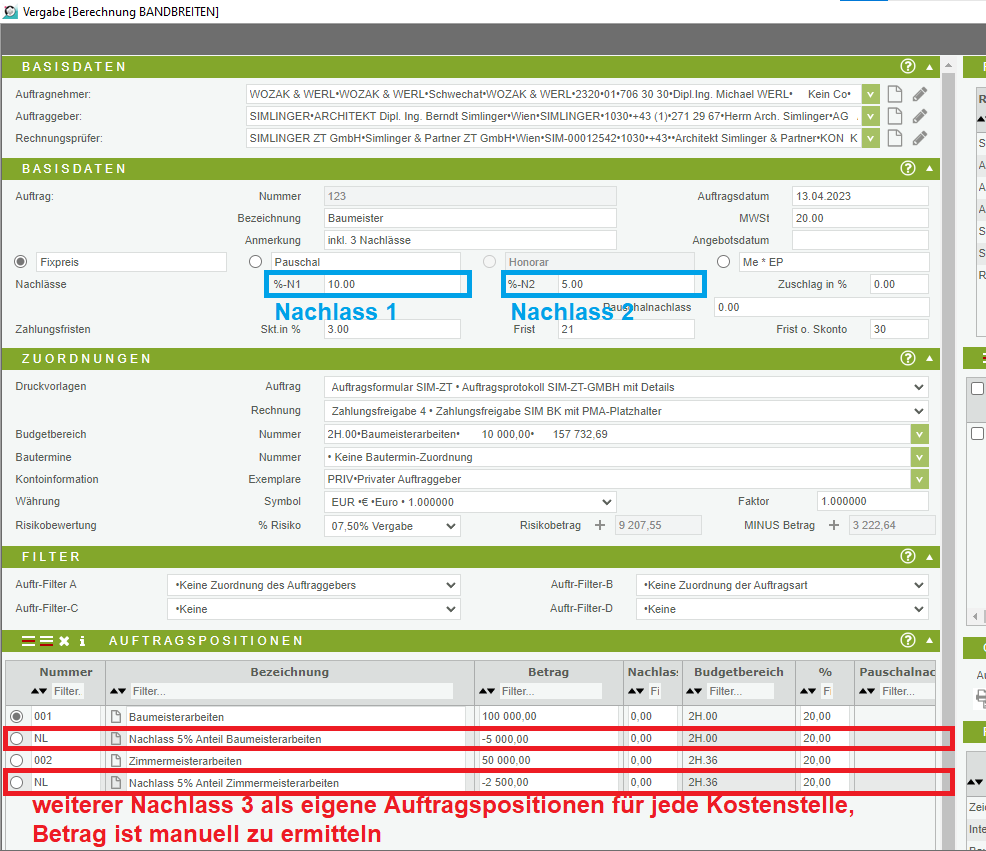Viewport: 986px width, 851px height.
Task: Click info icon in Auftragspositionen header
Action: (82, 640)
